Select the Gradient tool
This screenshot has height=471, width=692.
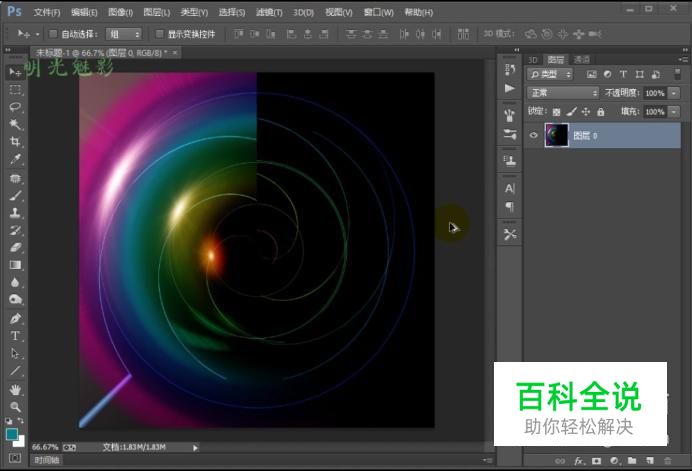[16, 265]
